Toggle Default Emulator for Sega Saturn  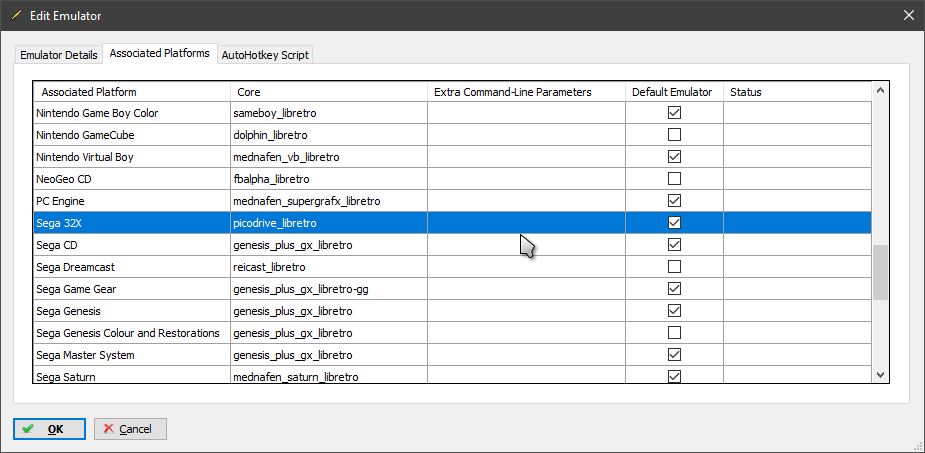tap(674, 376)
